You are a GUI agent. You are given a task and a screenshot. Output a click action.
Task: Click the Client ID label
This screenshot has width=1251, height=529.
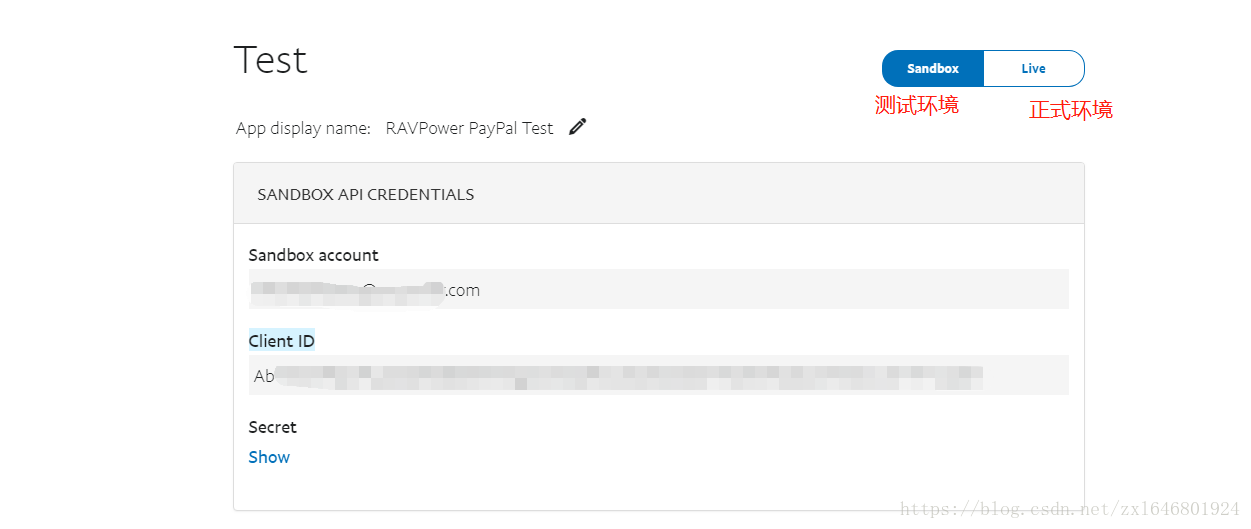(281, 341)
